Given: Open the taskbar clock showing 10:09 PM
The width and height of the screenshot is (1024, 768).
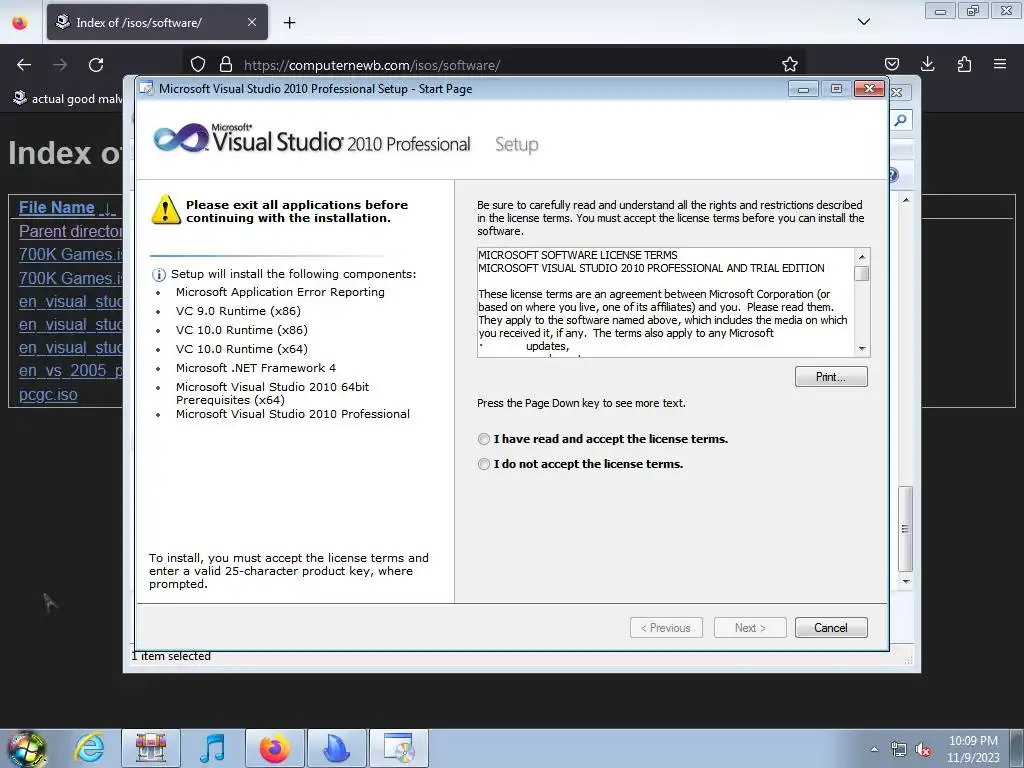Looking at the screenshot, I should [973, 749].
